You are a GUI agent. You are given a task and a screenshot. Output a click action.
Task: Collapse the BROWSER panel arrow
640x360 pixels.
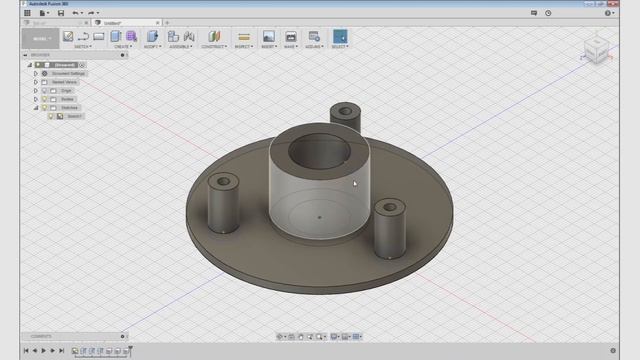25,55
